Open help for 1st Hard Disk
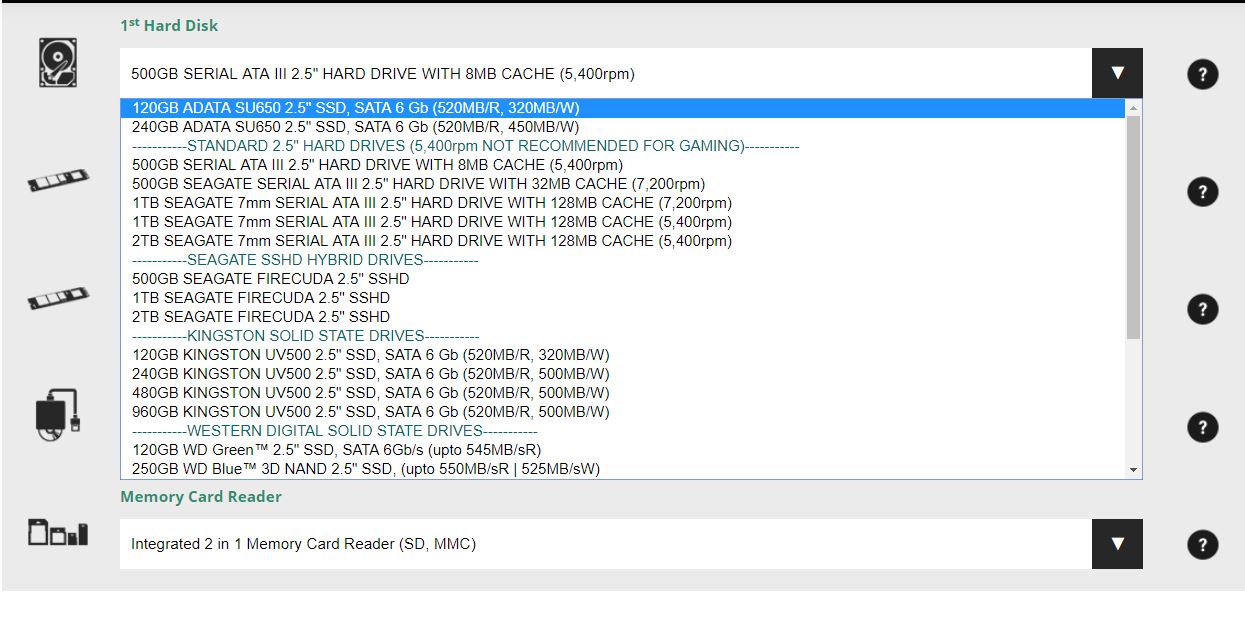1245x617 pixels. [x=1202, y=74]
